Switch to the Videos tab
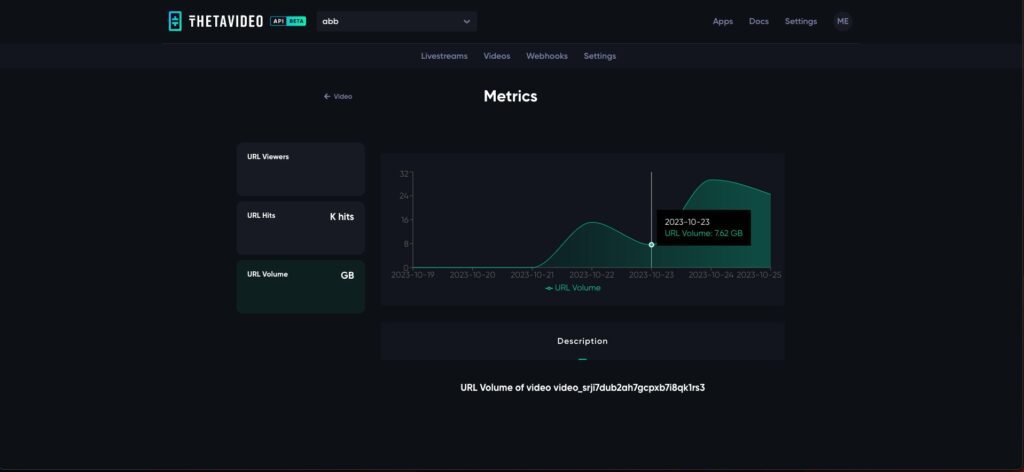1024x472 pixels. (x=496, y=56)
